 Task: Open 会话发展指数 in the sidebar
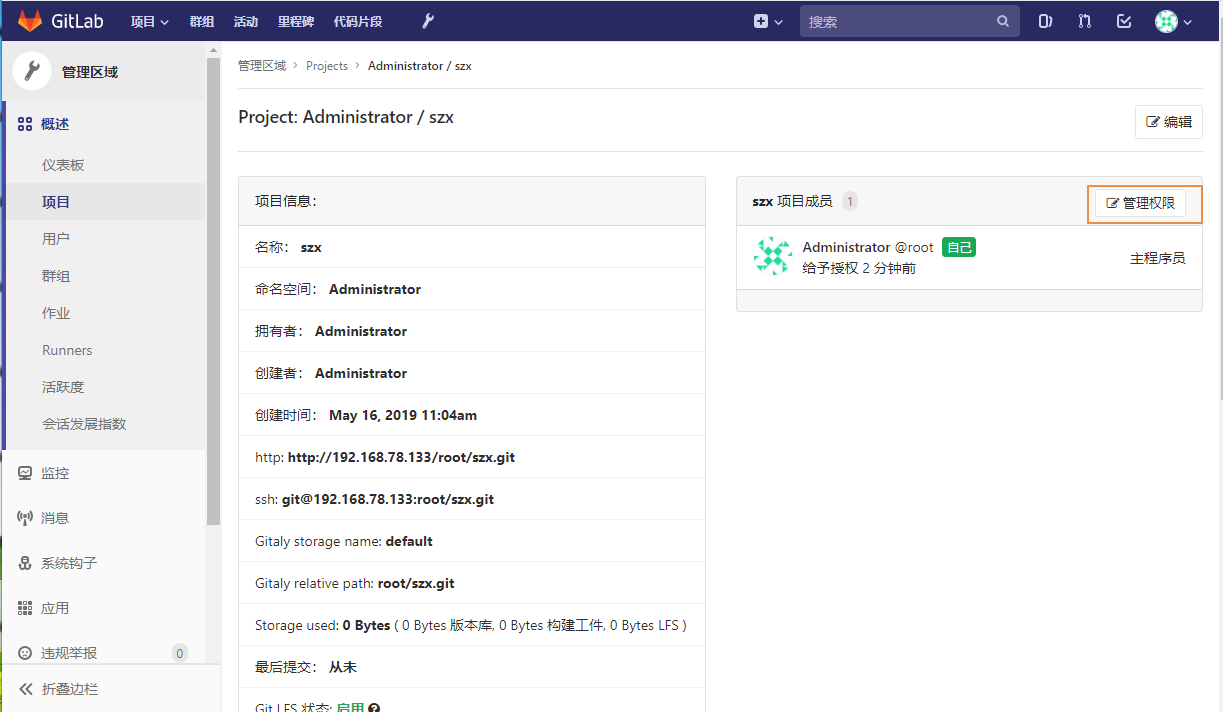coord(84,424)
